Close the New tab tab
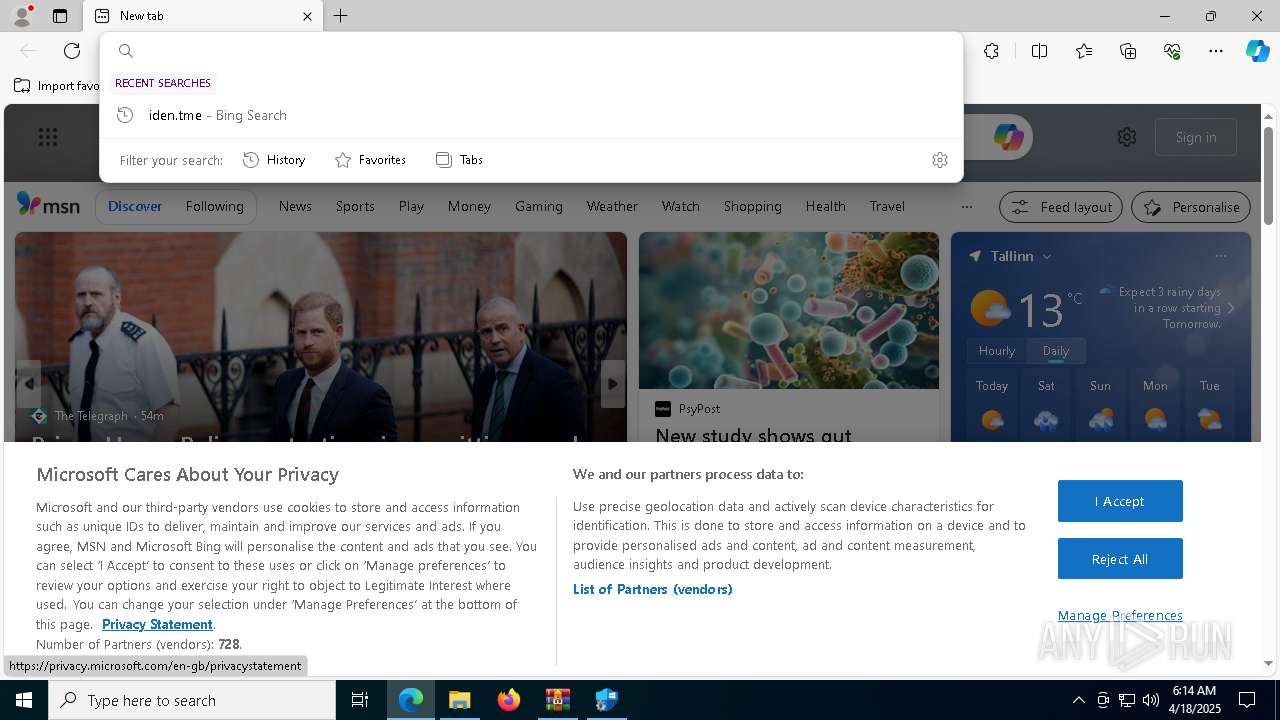 coord(307,16)
